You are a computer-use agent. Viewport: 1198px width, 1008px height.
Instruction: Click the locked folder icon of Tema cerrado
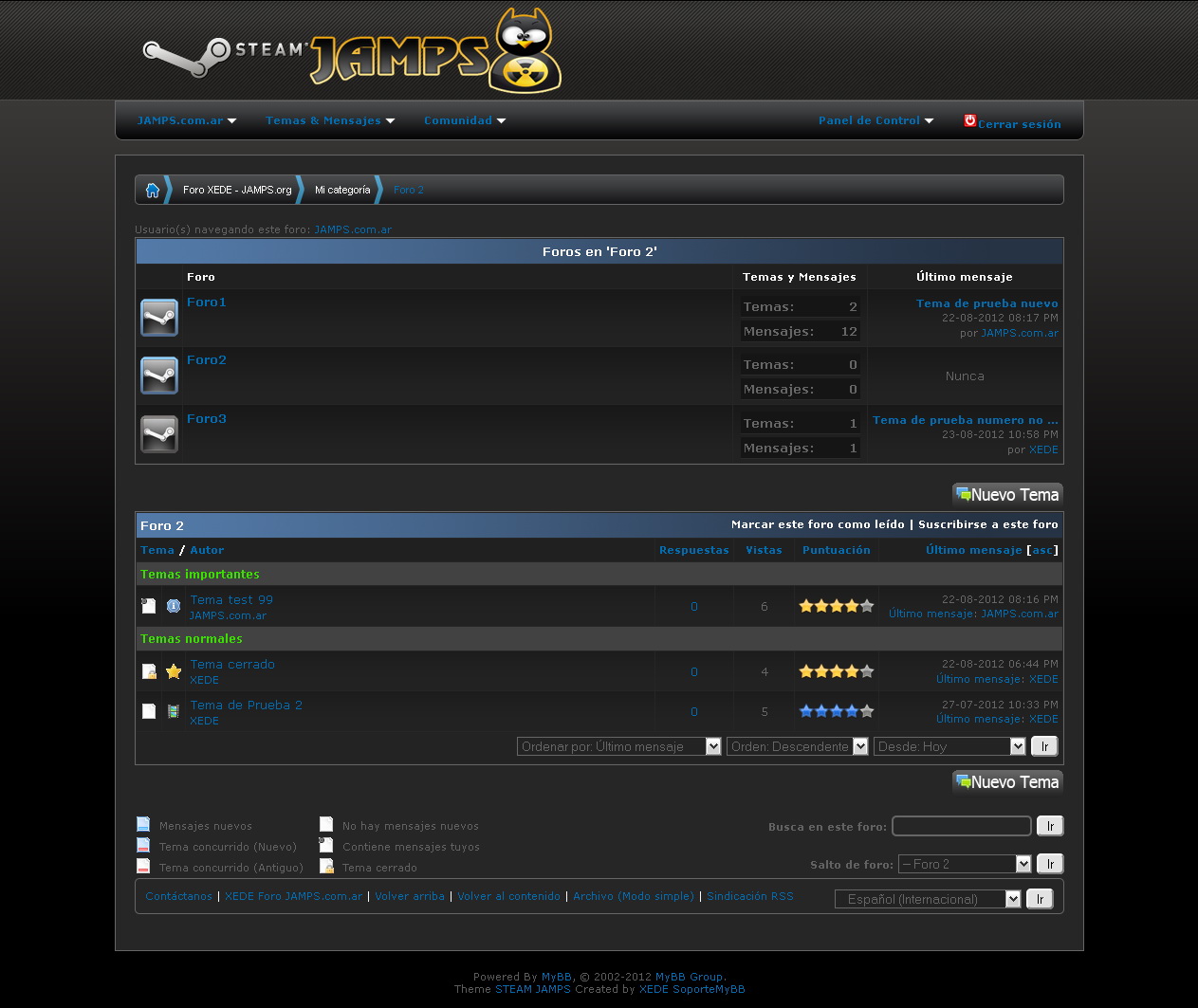point(149,671)
